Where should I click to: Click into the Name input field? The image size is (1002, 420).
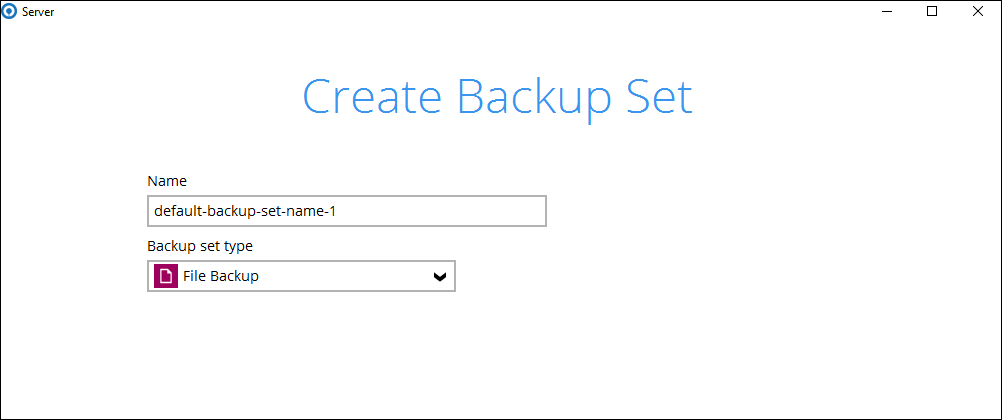(x=346, y=211)
